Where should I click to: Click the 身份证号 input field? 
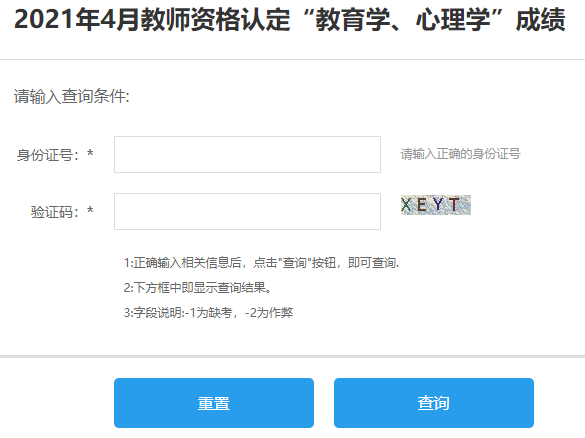247,154
